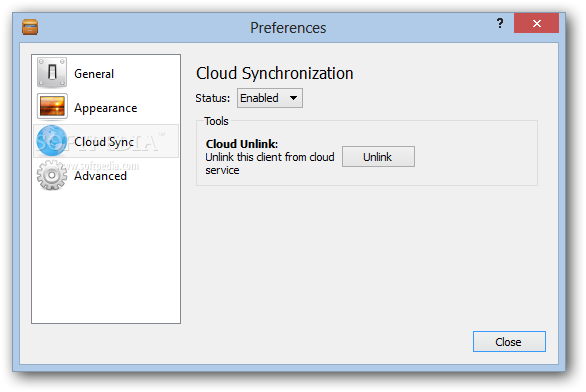Image resolution: width=586 pixels, height=392 pixels.
Task: Click the Cloud Synchronization heading
Action: (275, 73)
